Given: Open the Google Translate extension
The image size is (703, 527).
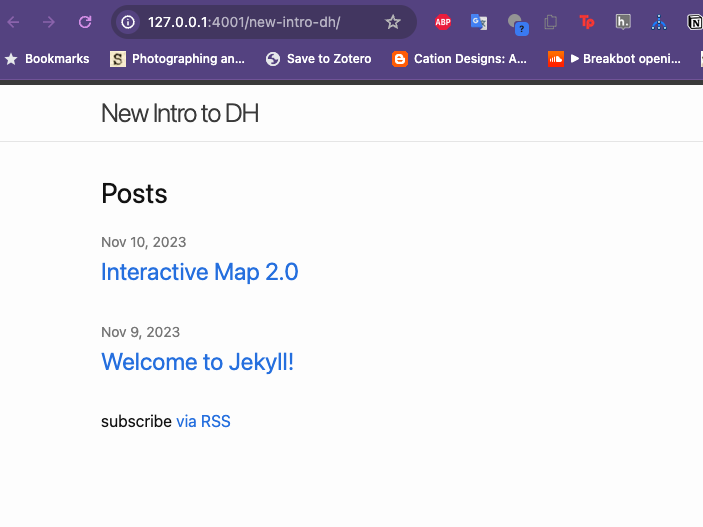Looking at the screenshot, I should point(479,22).
